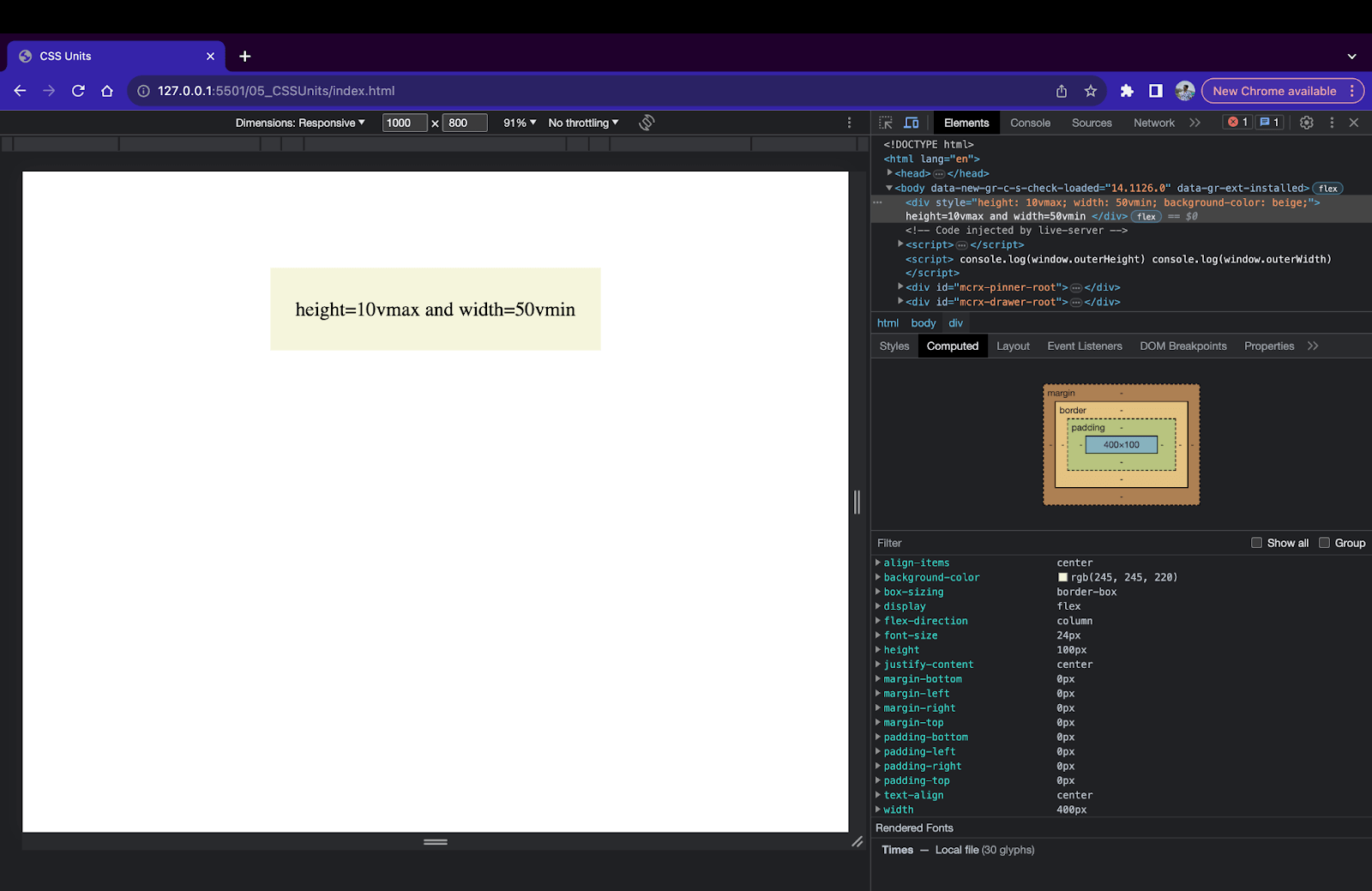Open the No throttling dropdown

coord(583,123)
